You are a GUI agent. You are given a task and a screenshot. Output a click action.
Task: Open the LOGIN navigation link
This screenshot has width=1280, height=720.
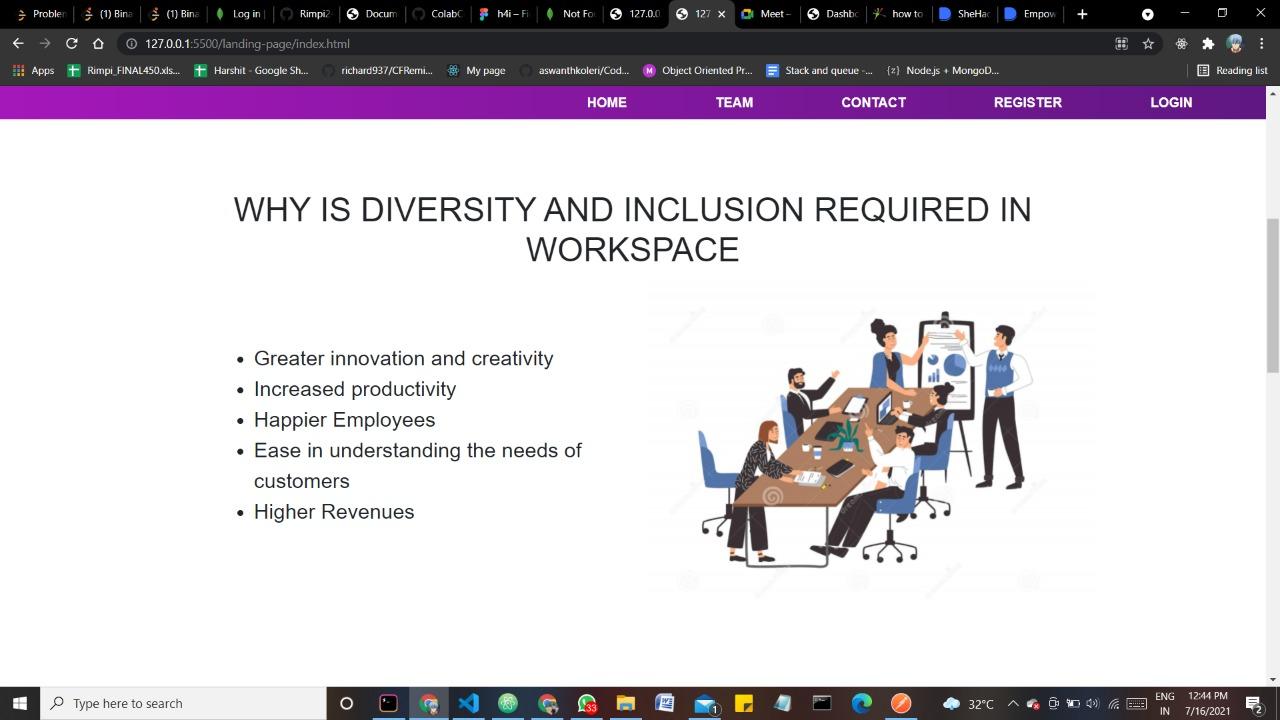click(1171, 102)
